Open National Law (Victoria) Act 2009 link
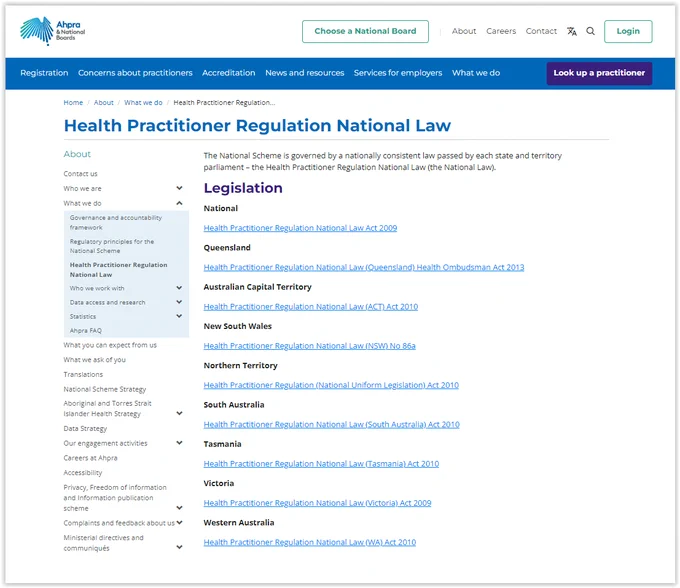The height and width of the screenshot is (588, 680). 317,503
